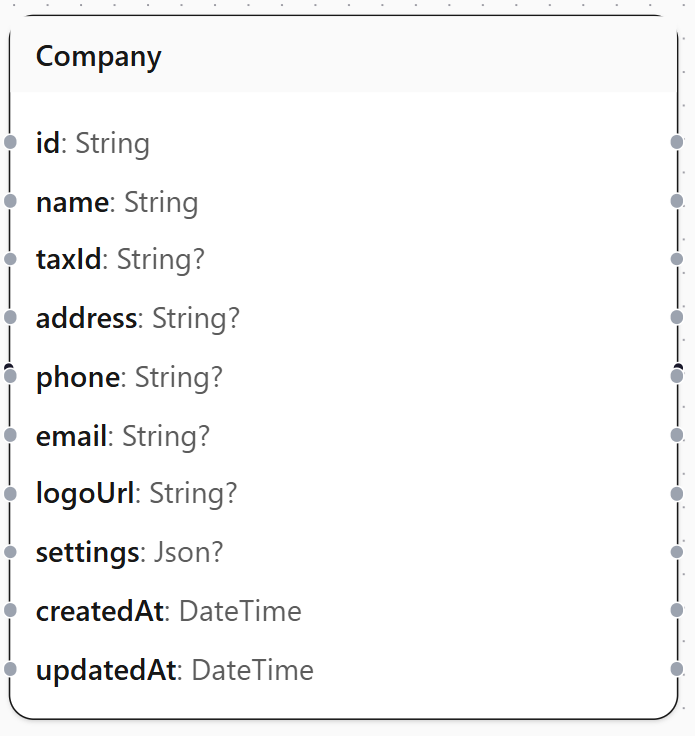The height and width of the screenshot is (736, 695).
Task: Select the phone: String? field
Action: (344, 376)
